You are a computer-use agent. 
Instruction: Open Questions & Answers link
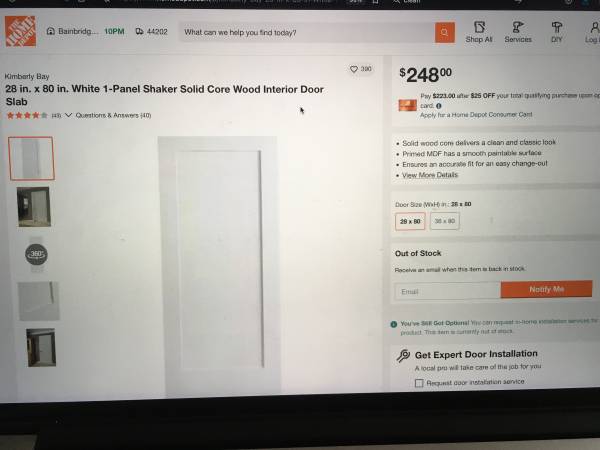pos(113,115)
